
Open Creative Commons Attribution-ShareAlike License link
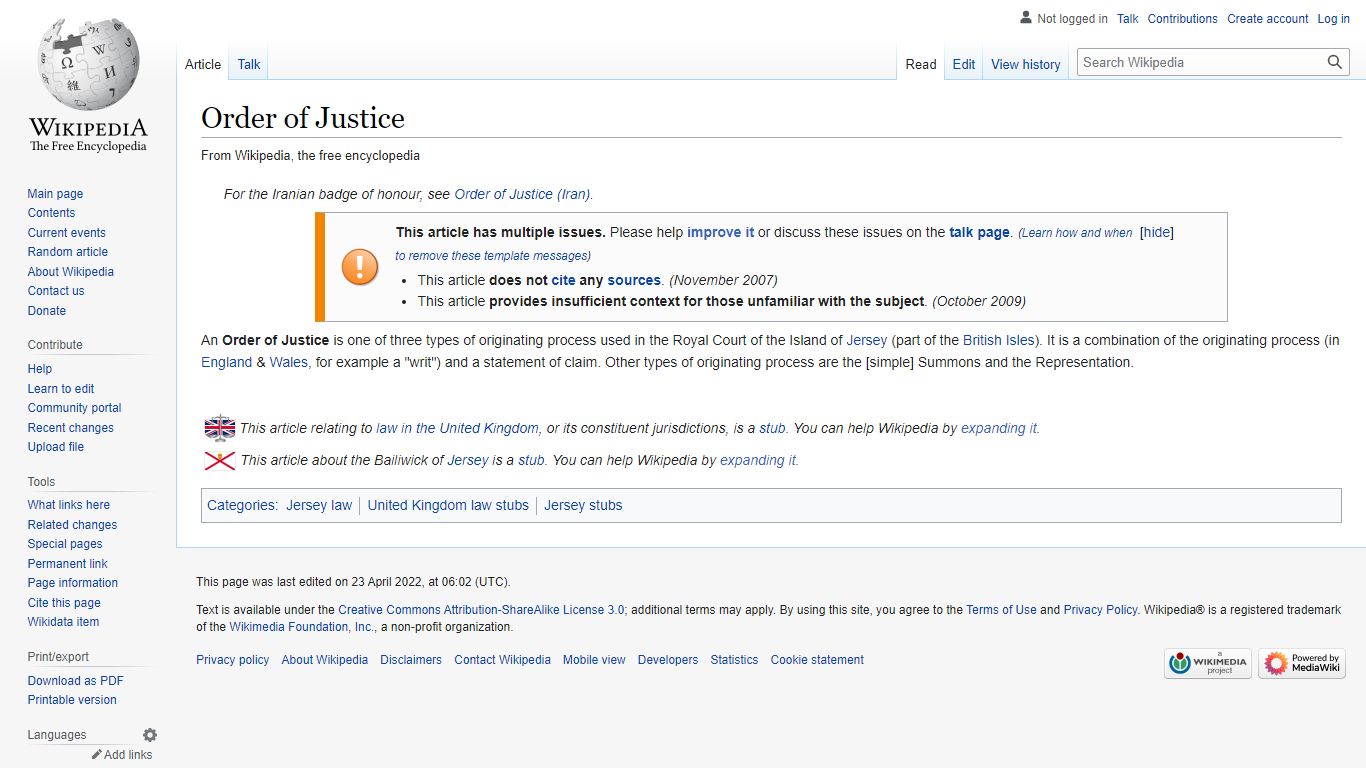(481, 609)
